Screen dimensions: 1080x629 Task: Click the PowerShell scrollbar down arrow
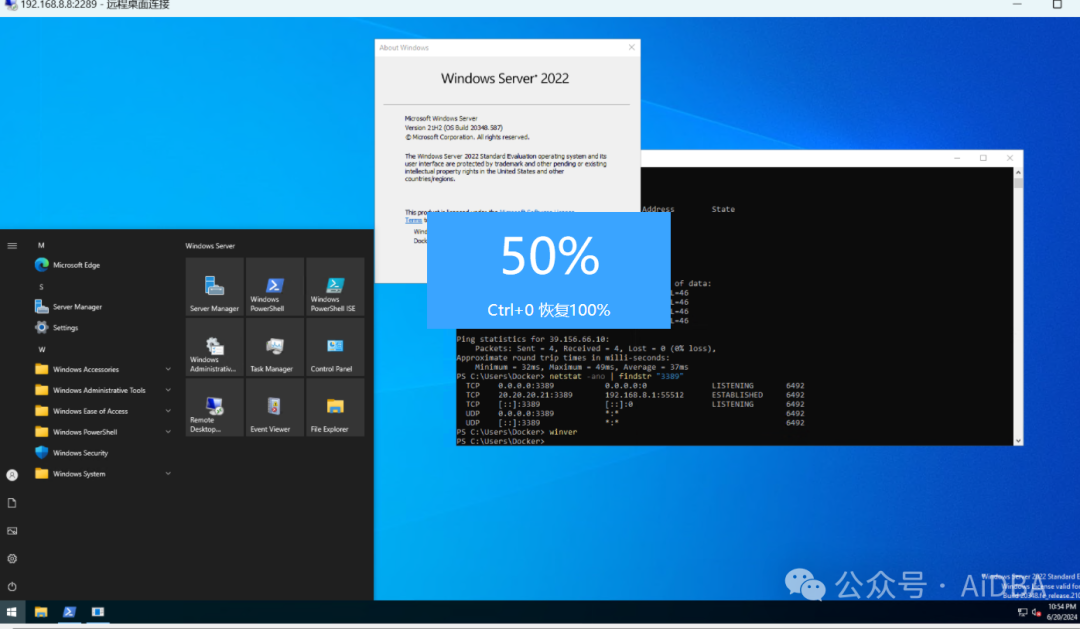(x=1018, y=441)
